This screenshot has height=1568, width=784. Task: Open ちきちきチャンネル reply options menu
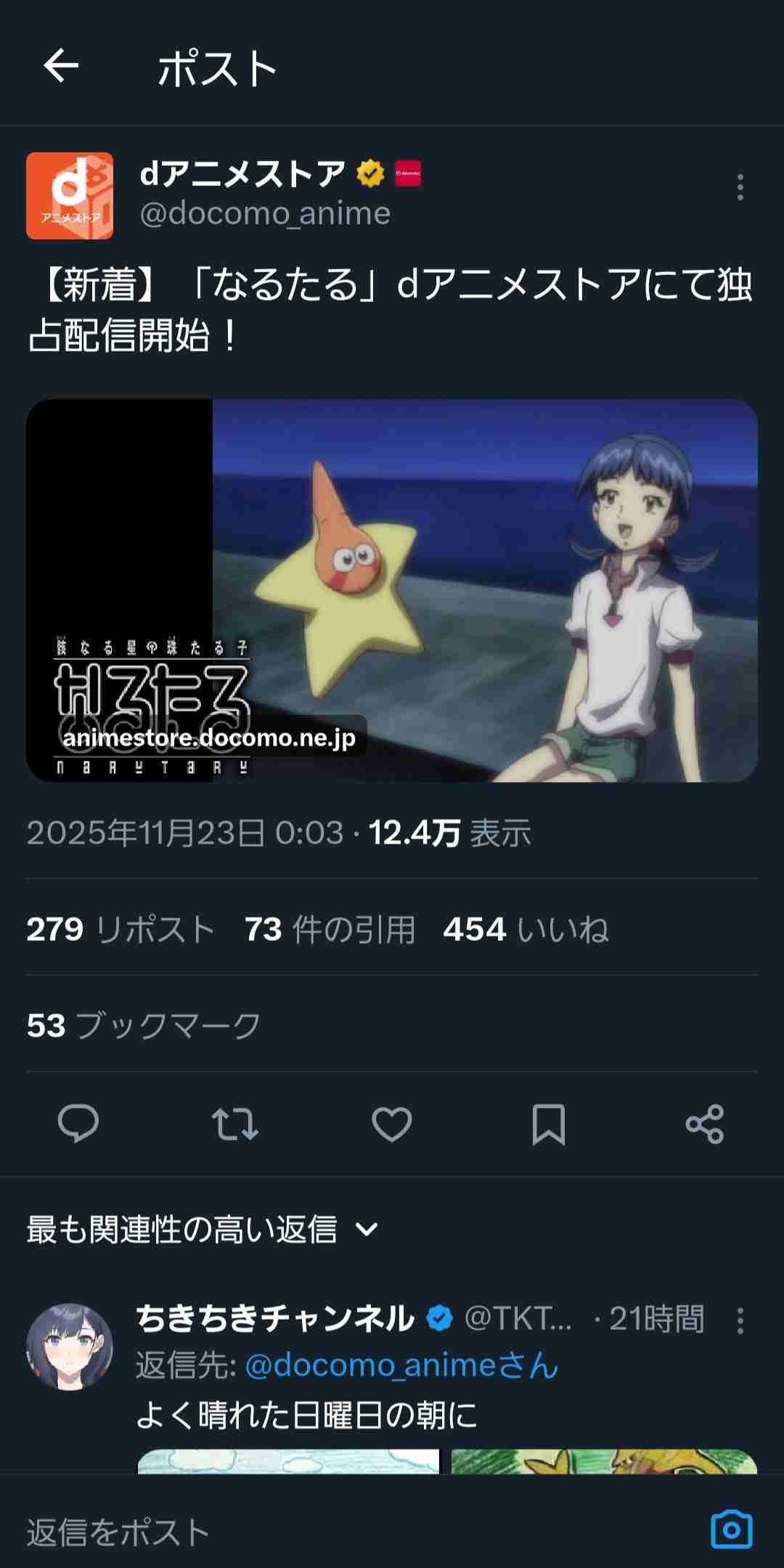pos(740,1320)
